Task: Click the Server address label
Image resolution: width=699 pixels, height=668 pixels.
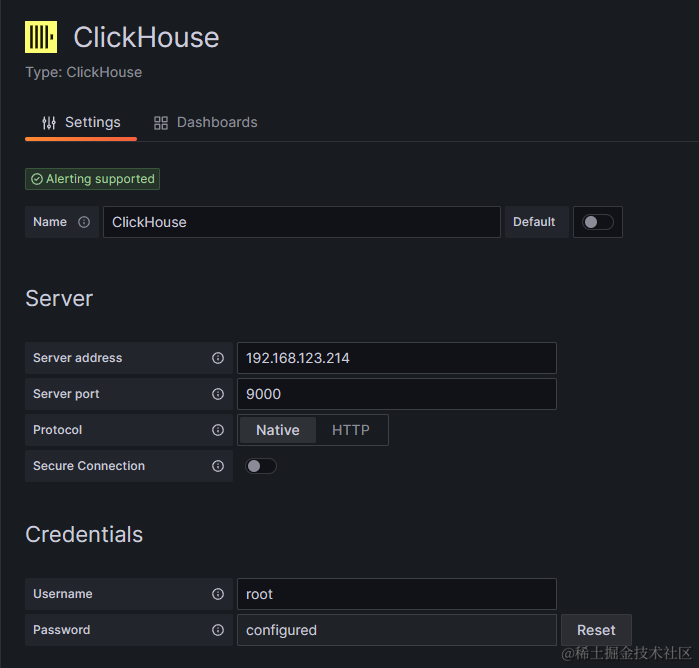Action: pos(78,358)
